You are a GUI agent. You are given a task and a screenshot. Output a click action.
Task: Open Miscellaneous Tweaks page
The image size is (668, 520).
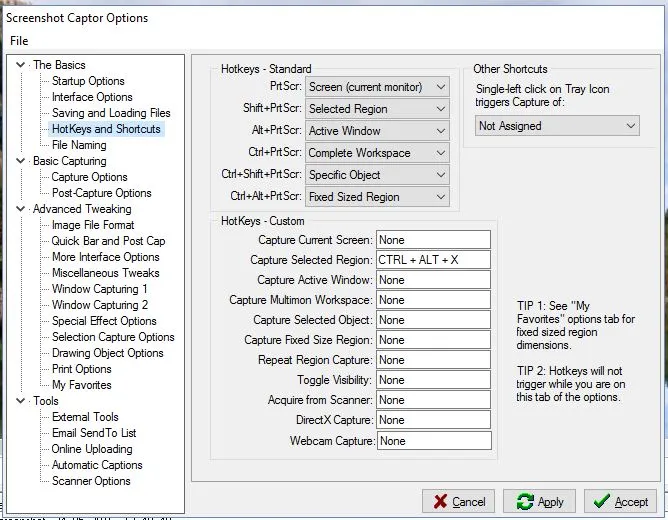(106, 273)
